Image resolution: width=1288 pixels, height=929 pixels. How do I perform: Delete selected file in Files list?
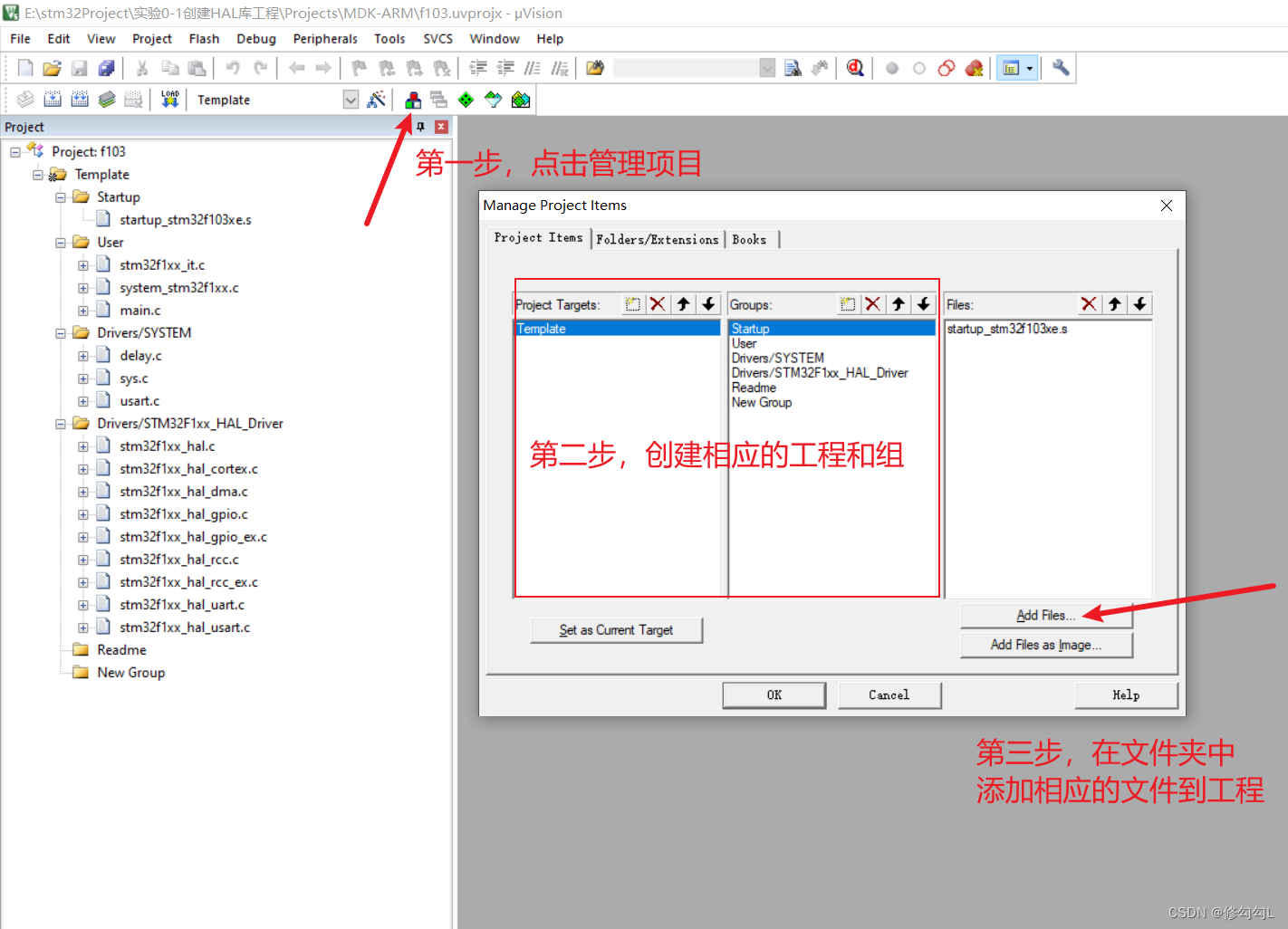1089,304
